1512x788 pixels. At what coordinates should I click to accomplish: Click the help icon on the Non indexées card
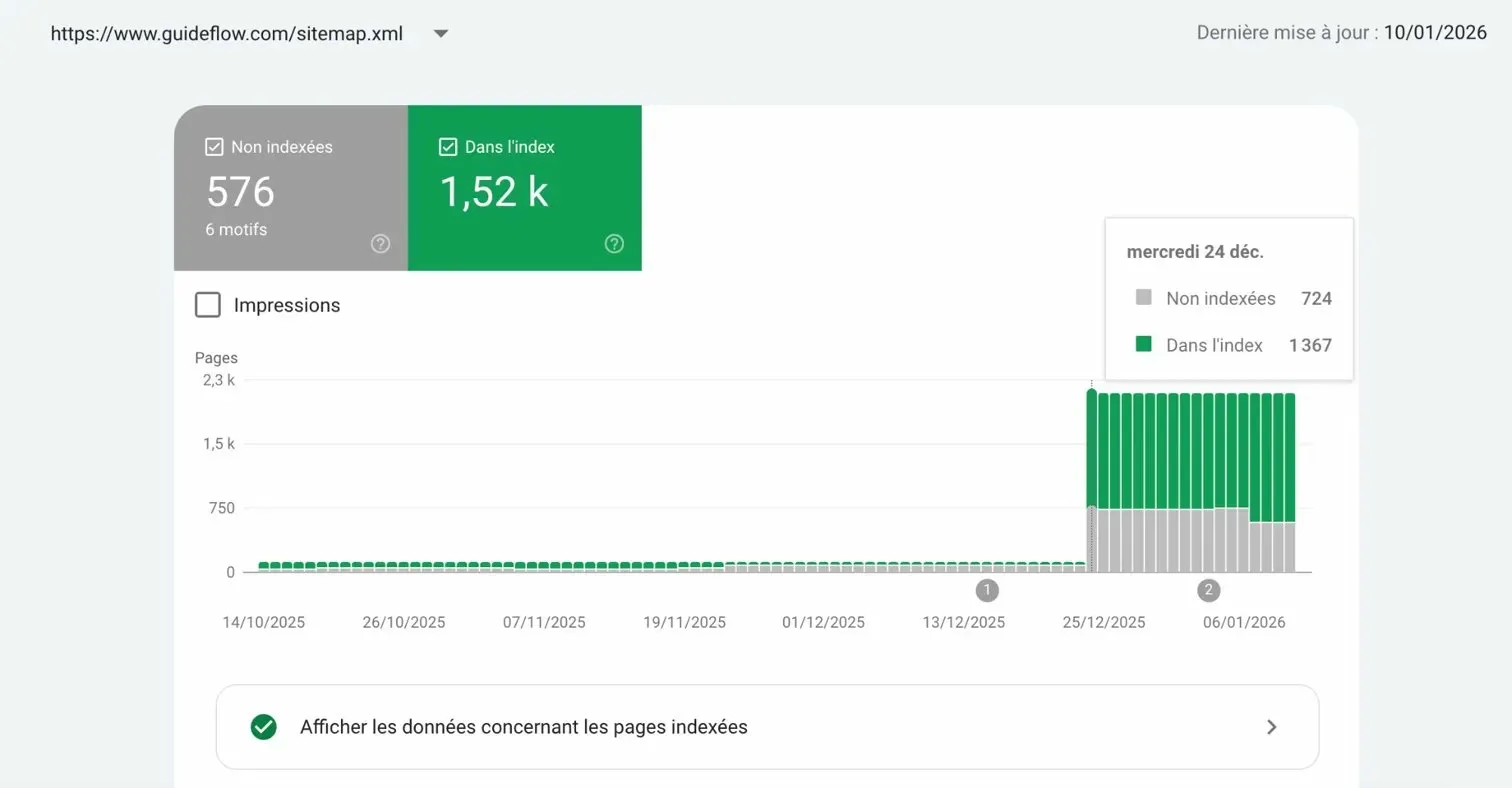(380, 243)
